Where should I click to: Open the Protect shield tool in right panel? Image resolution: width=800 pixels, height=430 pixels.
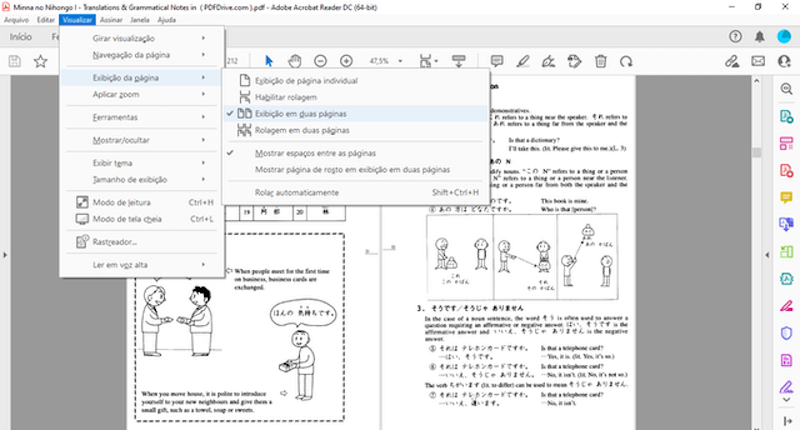tap(786, 333)
